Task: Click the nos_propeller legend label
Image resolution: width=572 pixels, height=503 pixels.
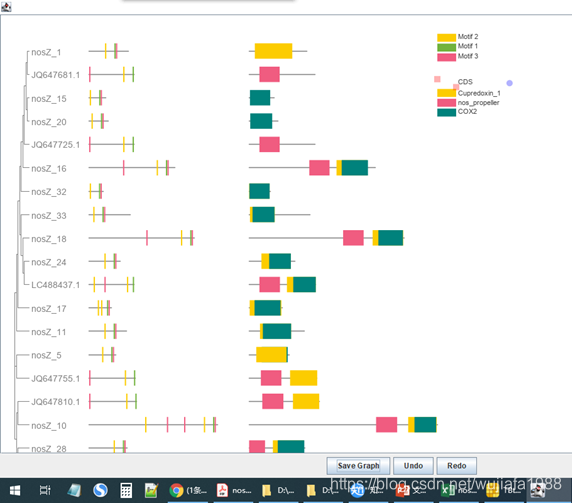Action: point(478,103)
